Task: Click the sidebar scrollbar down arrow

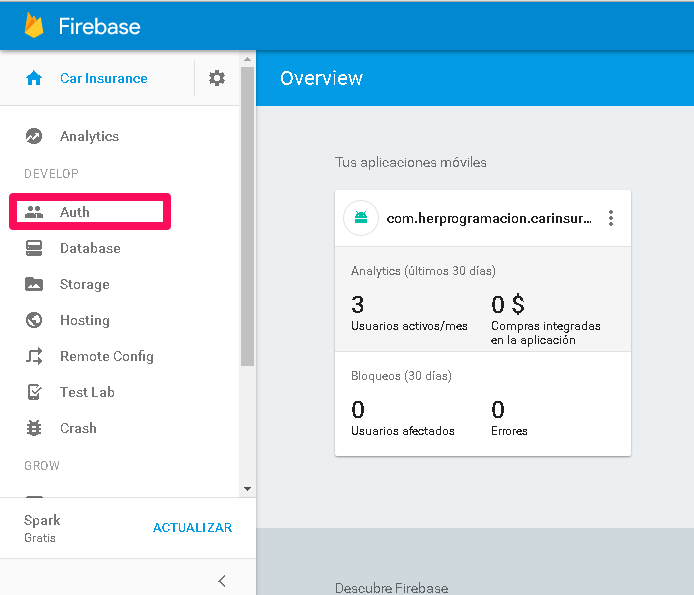Action: pyautogui.click(x=247, y=489)
